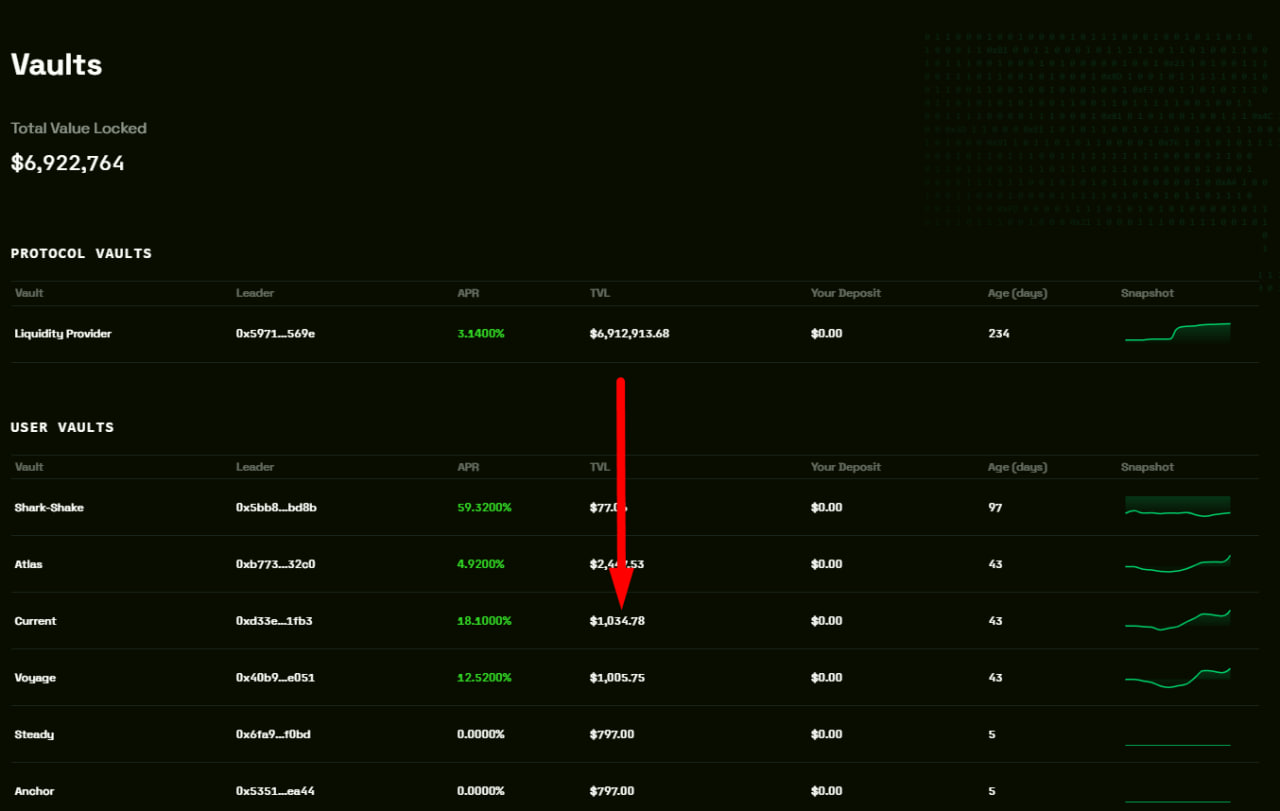Screen dimensions: 1280x811
Task: Click the 0.0000% APR in Anchor row
Action: pos(481,791)
